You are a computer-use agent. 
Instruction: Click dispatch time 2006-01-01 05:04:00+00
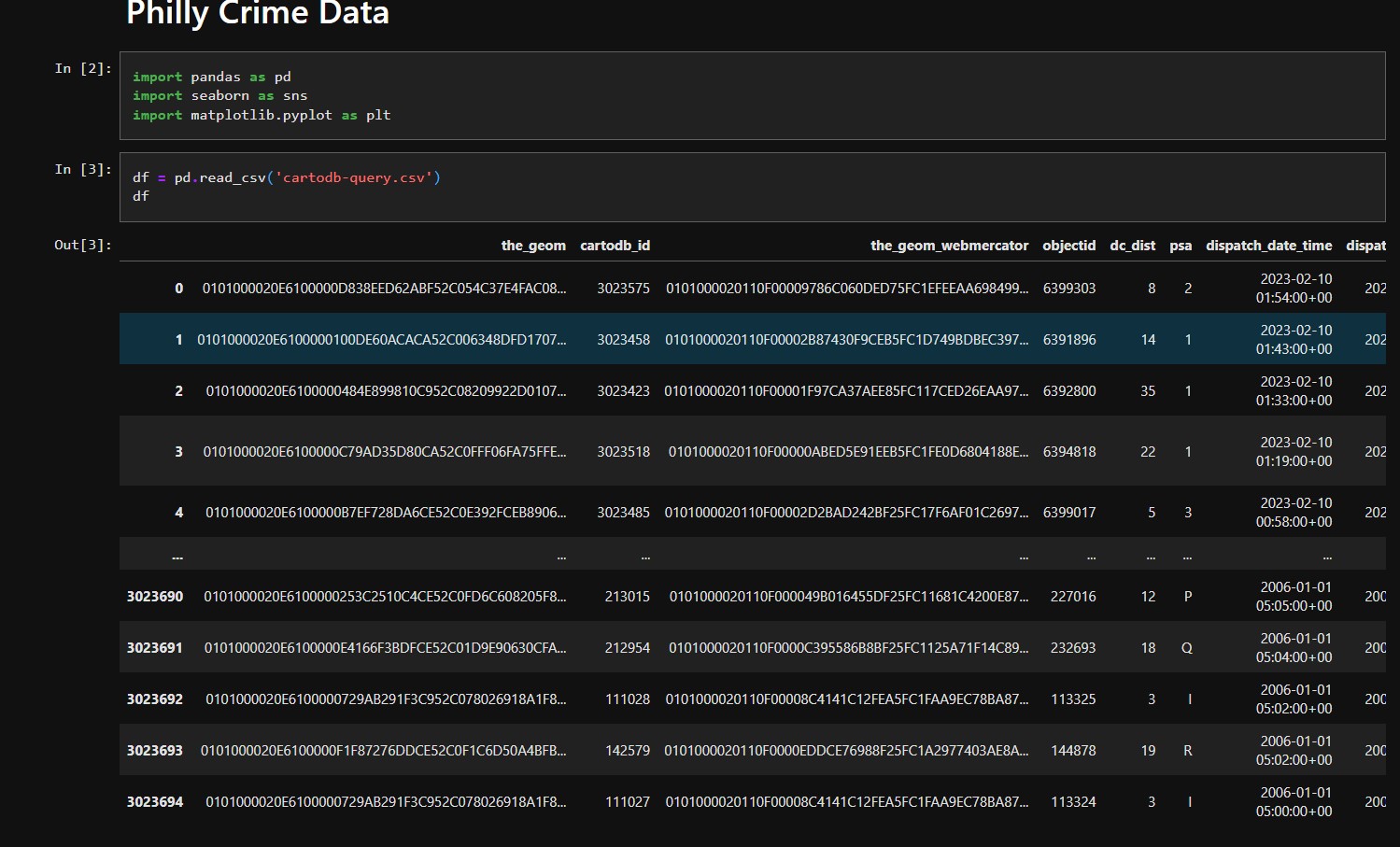[x=1294, y=648]
